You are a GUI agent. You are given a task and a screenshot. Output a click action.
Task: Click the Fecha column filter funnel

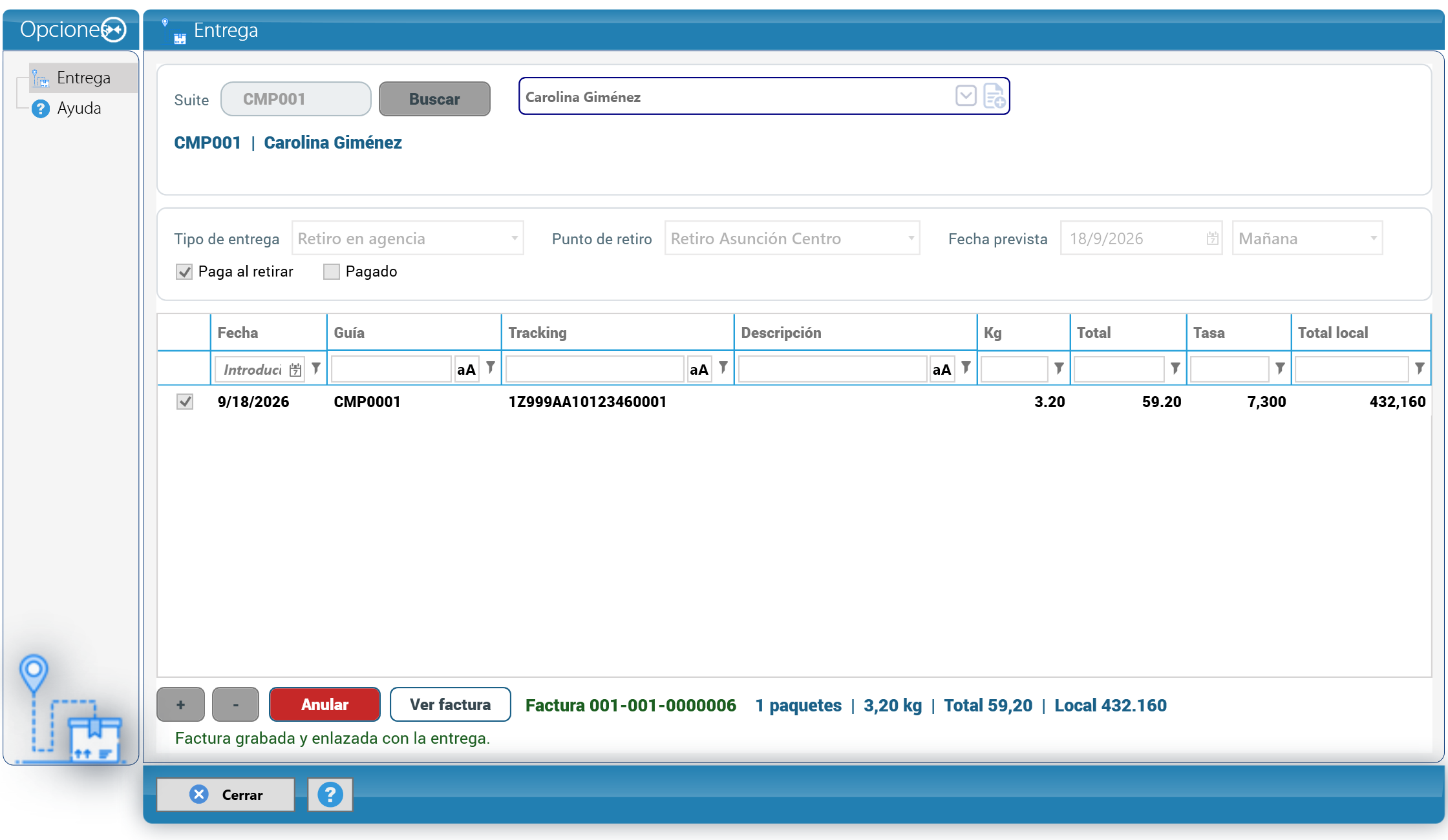point(316,368)
